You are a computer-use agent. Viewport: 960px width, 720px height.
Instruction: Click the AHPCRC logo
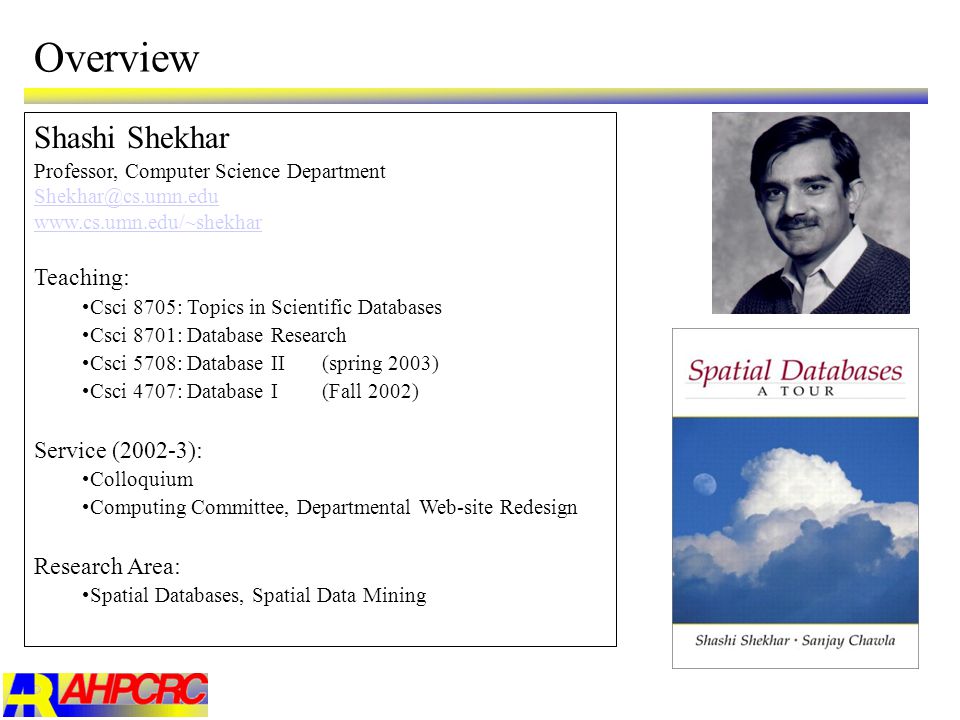(105, 695)
